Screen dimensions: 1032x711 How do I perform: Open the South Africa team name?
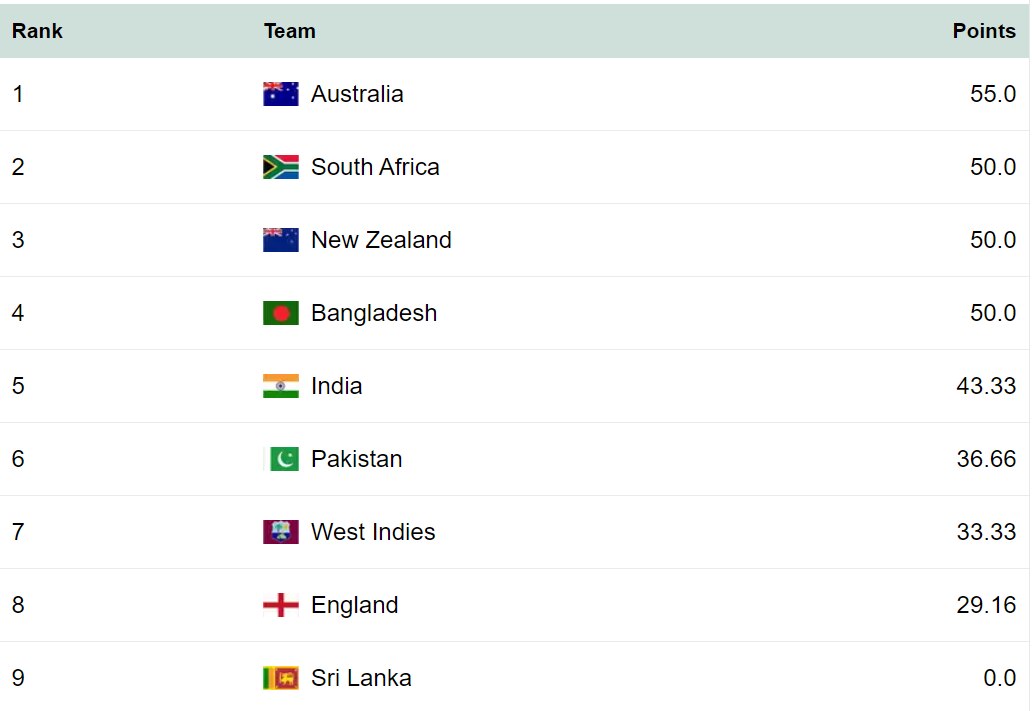click(375, 167)
